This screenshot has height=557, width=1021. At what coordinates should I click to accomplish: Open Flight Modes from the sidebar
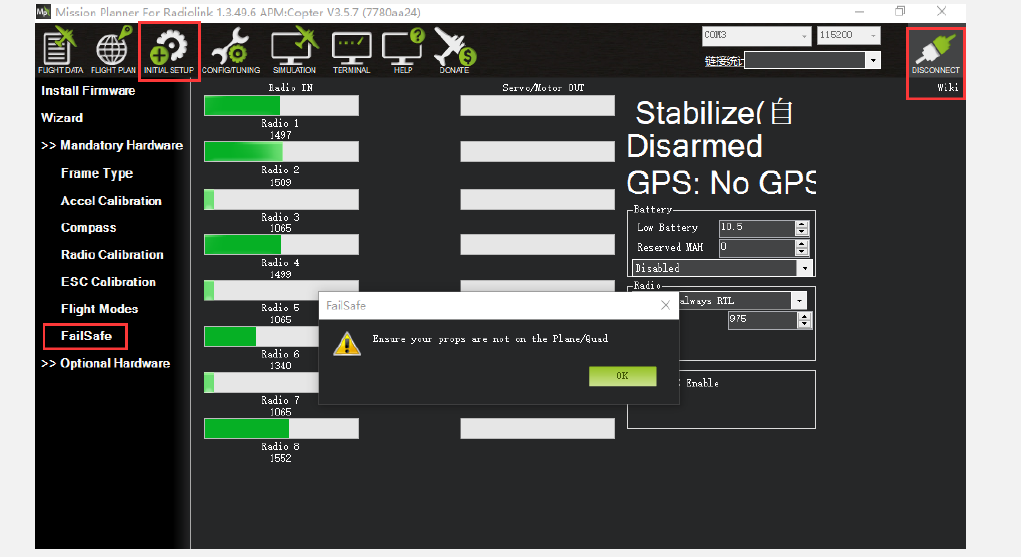pos(99,309)
